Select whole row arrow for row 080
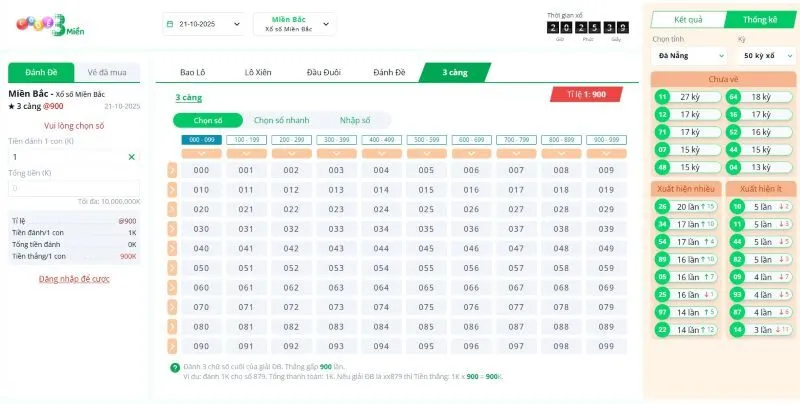800x404 pixels. point(172,326)
